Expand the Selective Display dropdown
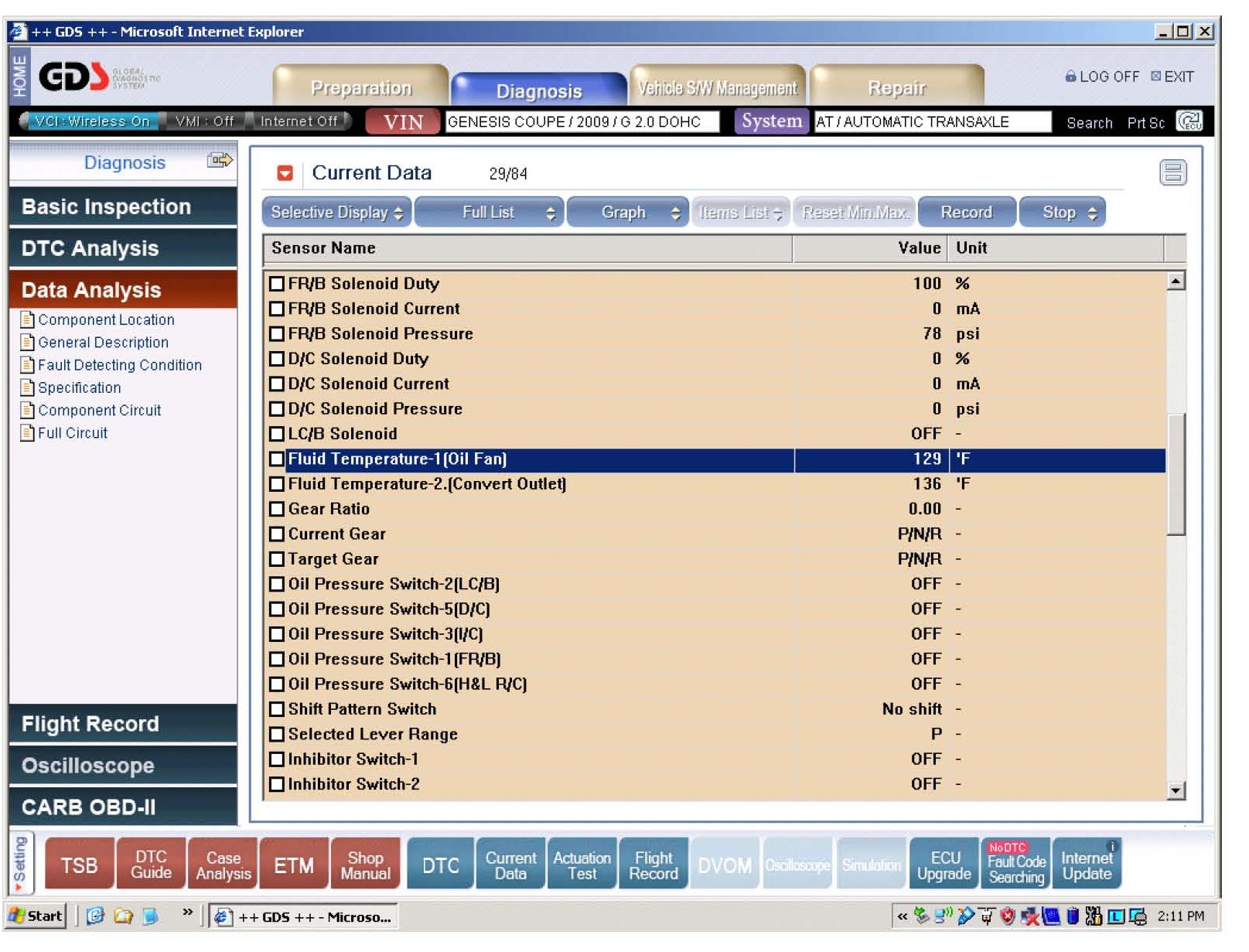This screenshot has height=952, width=1249. (x=336, y=213)
